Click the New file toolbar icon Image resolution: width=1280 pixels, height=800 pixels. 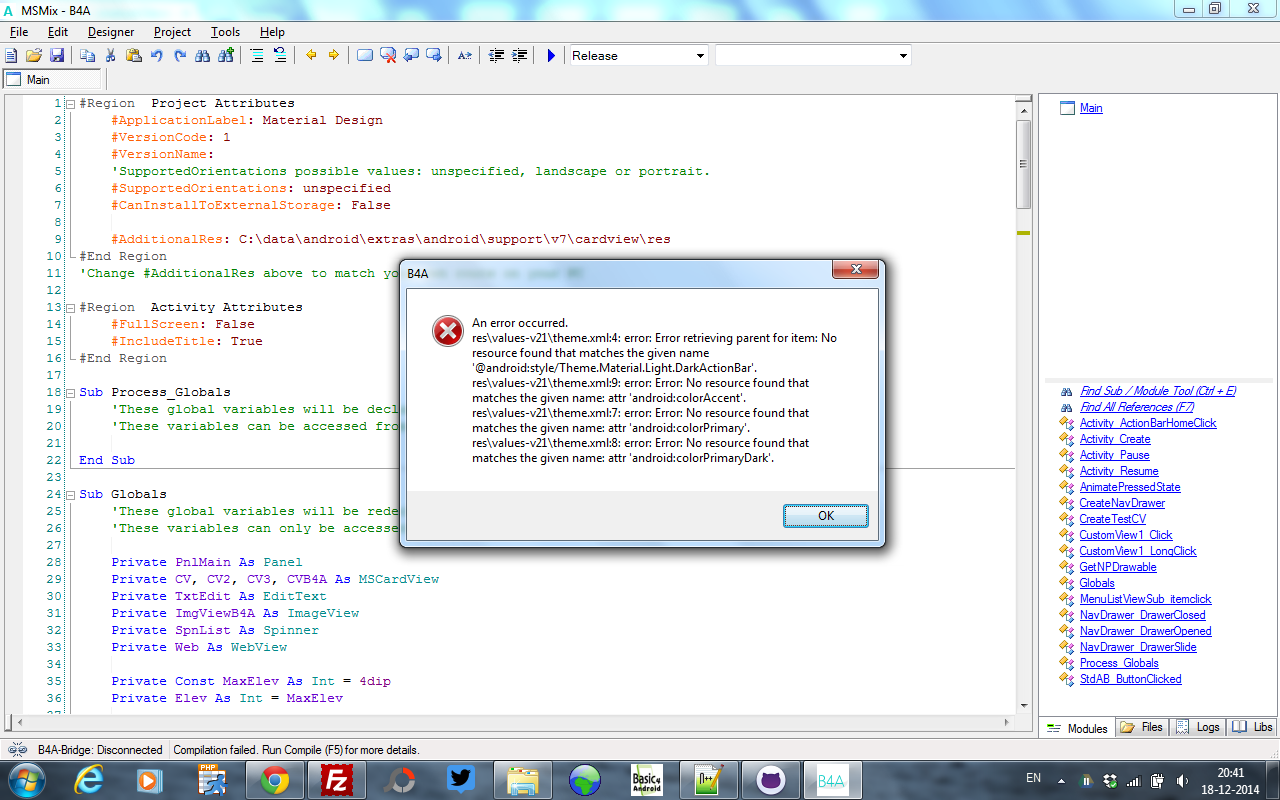[x=11, y=56]
